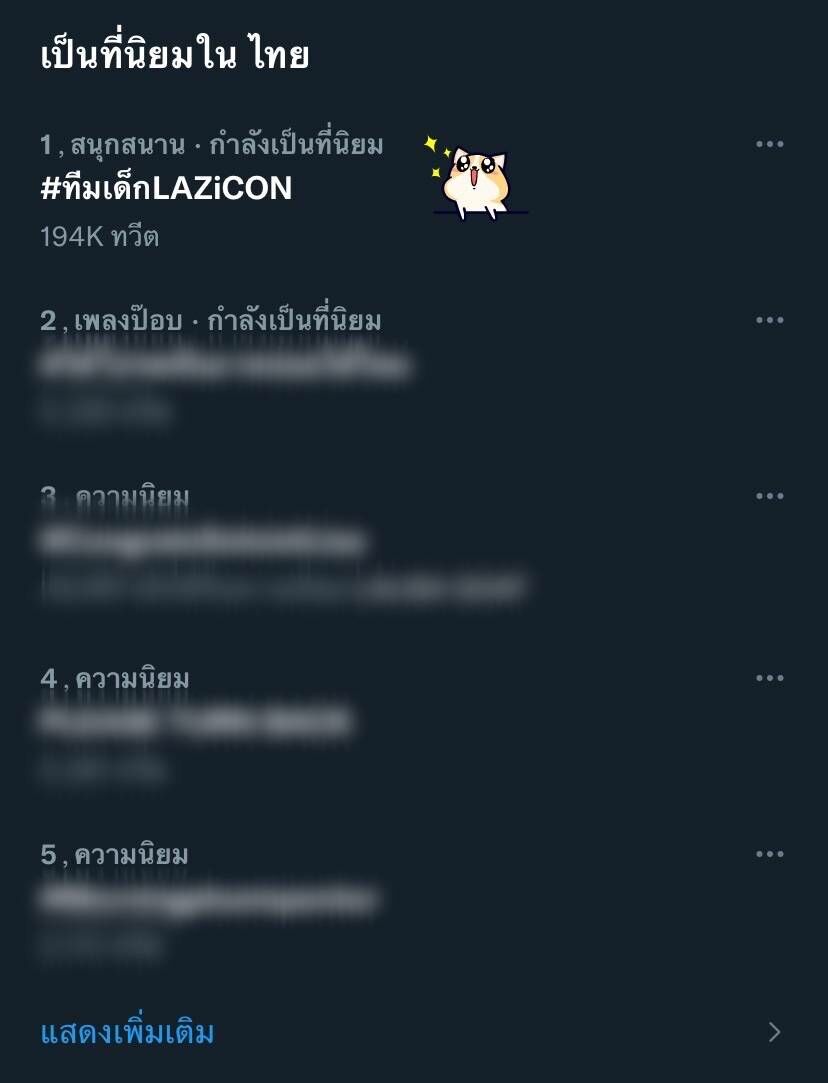Expand more trends with the right chevron arrow

[775, 1032]
